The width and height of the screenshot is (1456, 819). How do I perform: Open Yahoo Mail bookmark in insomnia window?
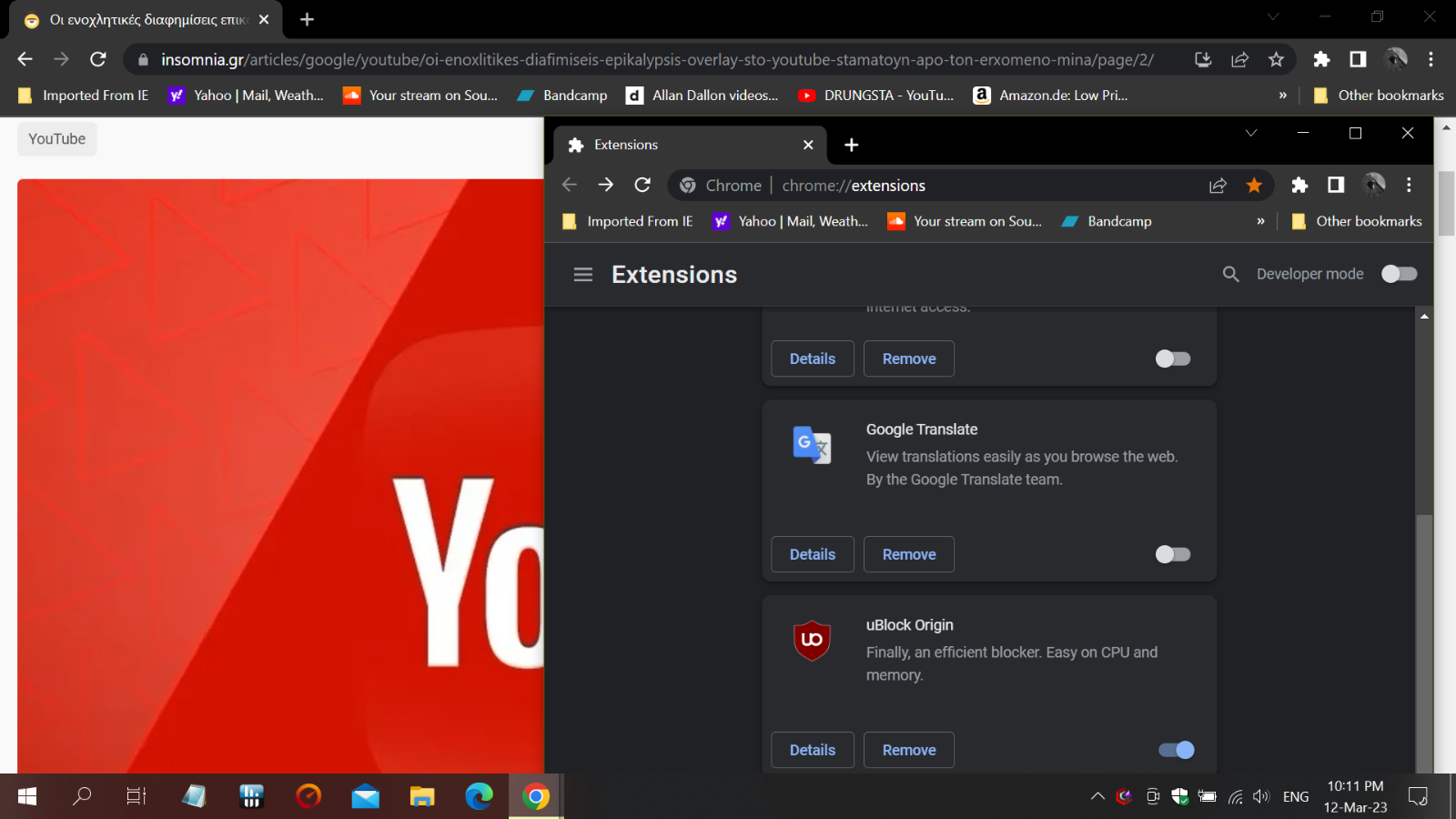click(x=246, y=95)
